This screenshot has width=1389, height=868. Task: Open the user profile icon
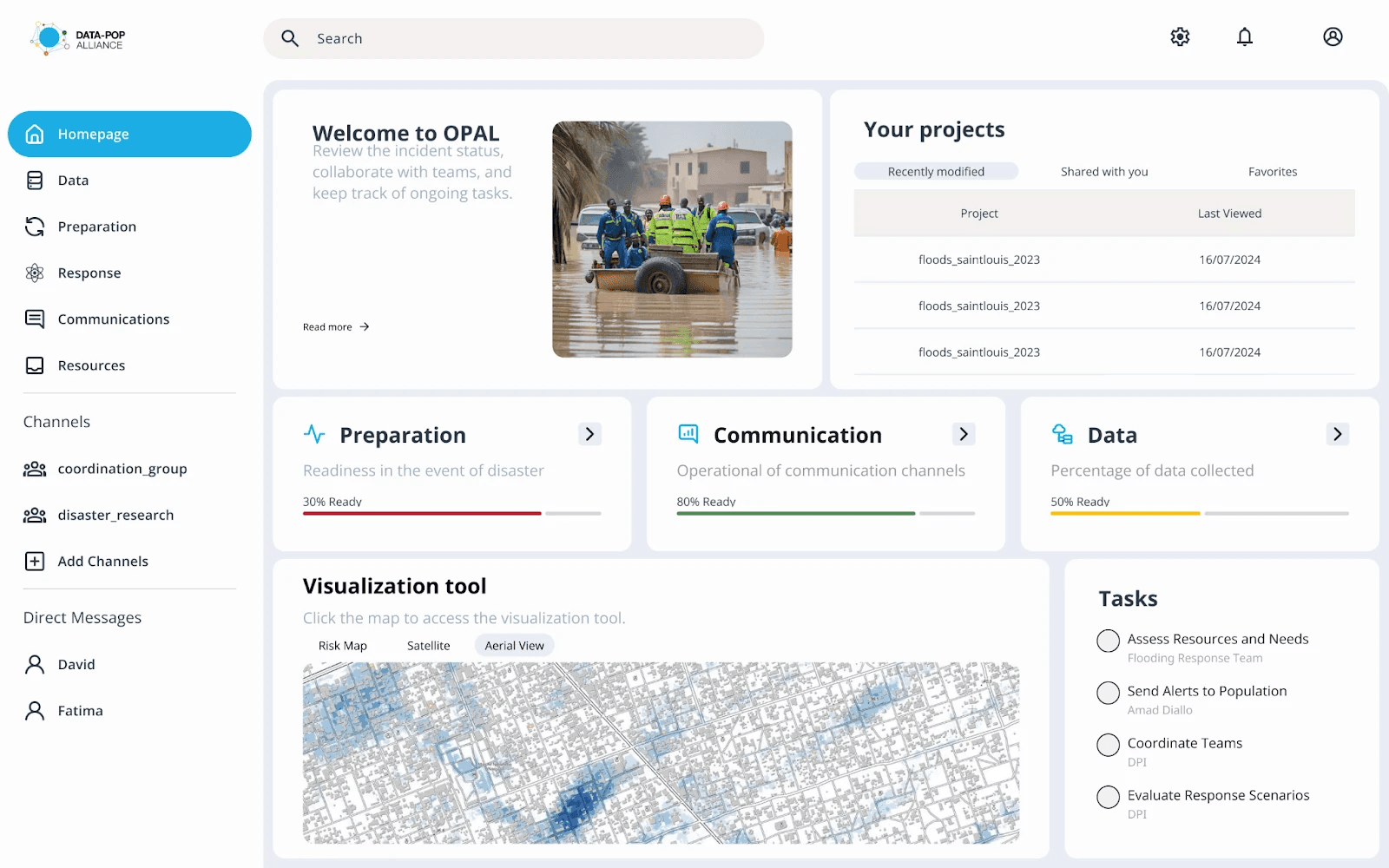[x=1333, y=36]
